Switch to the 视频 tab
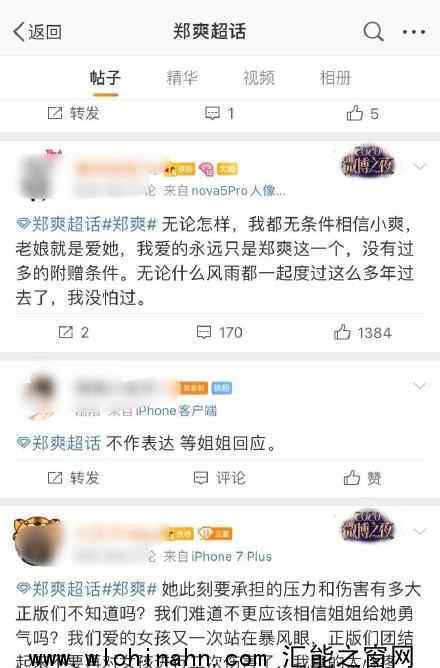 click(259, 78)
